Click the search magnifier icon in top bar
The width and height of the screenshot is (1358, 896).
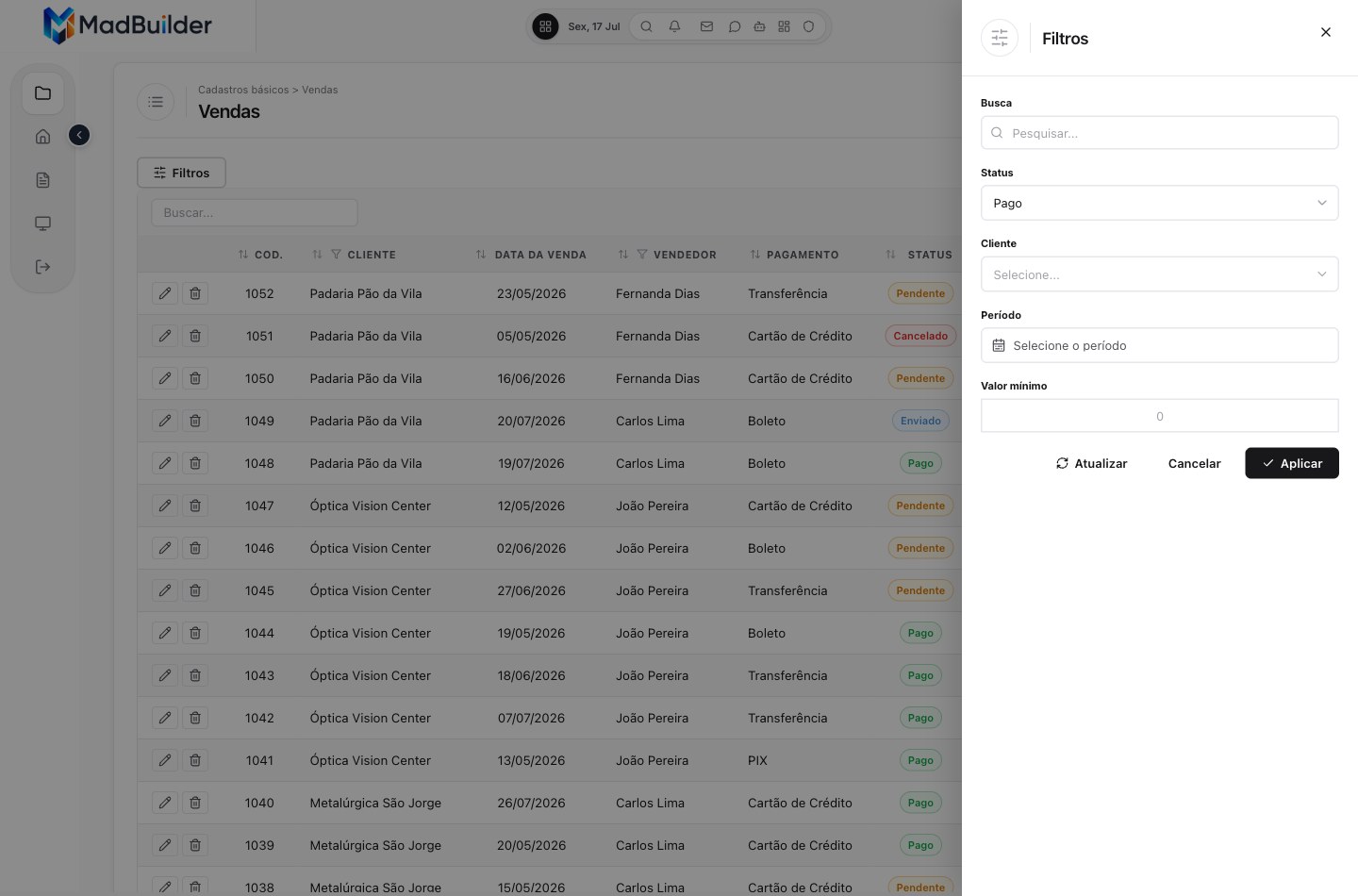point(646,26)
